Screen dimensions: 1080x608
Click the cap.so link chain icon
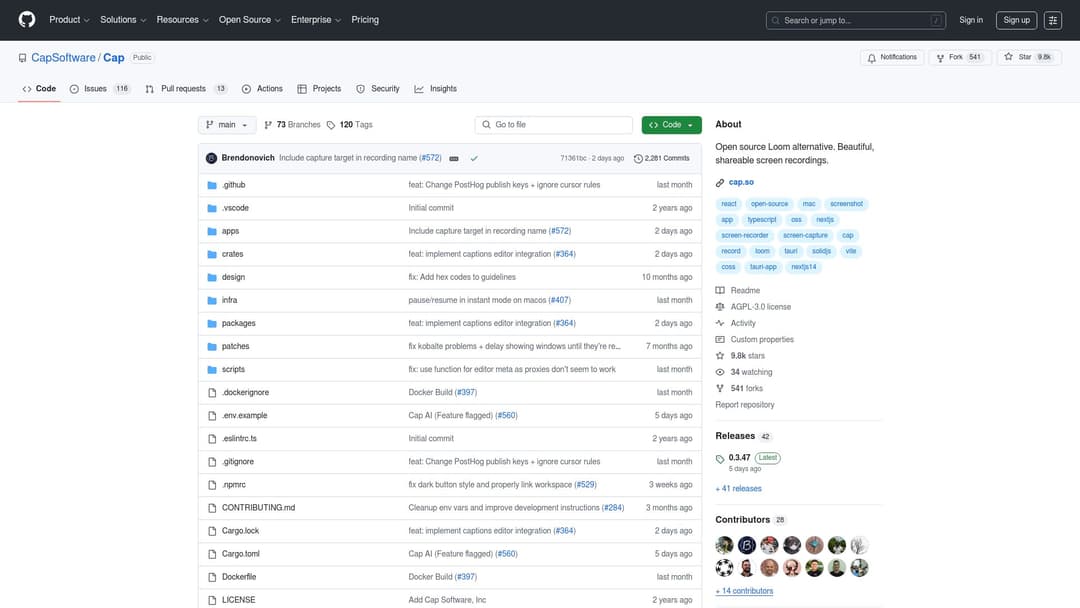click(720, 182)
